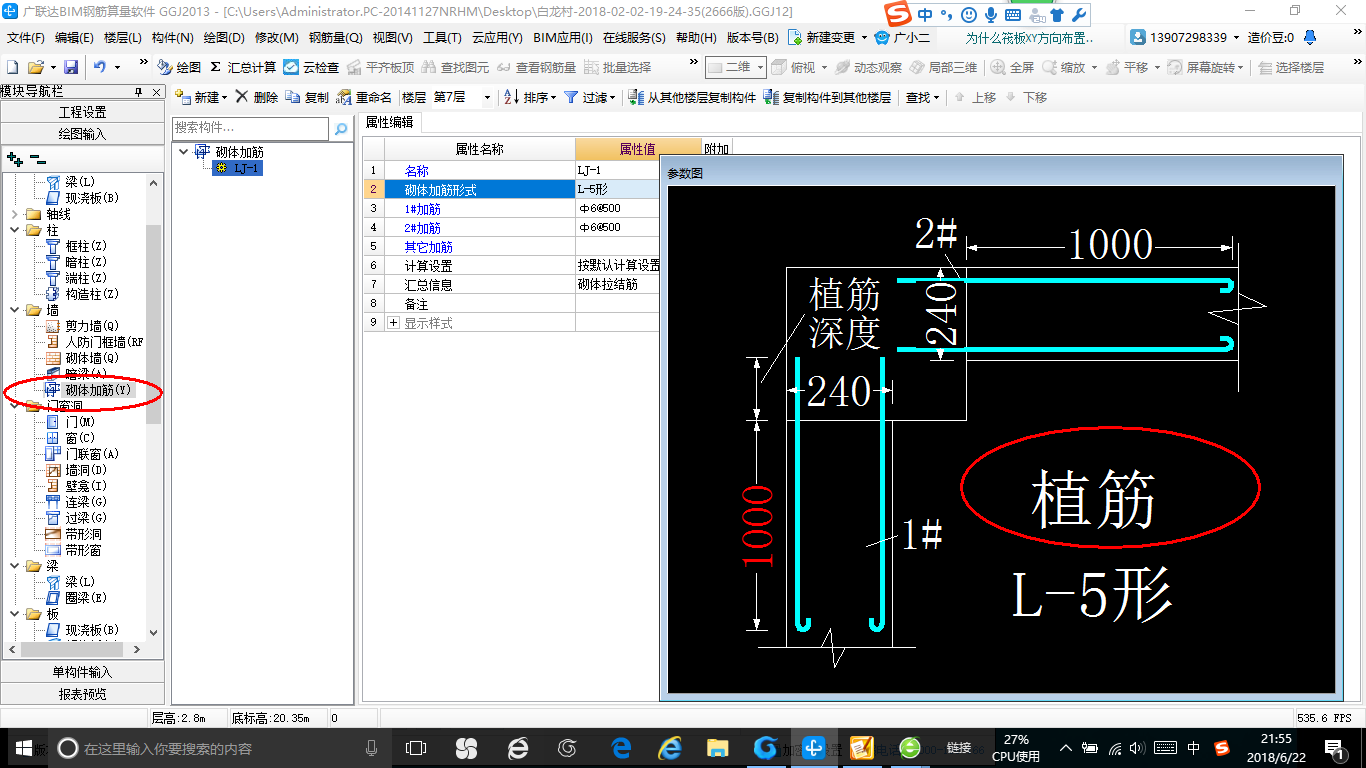Open the 新建 dropdown
1366x768 pixels.
point(201,97)
